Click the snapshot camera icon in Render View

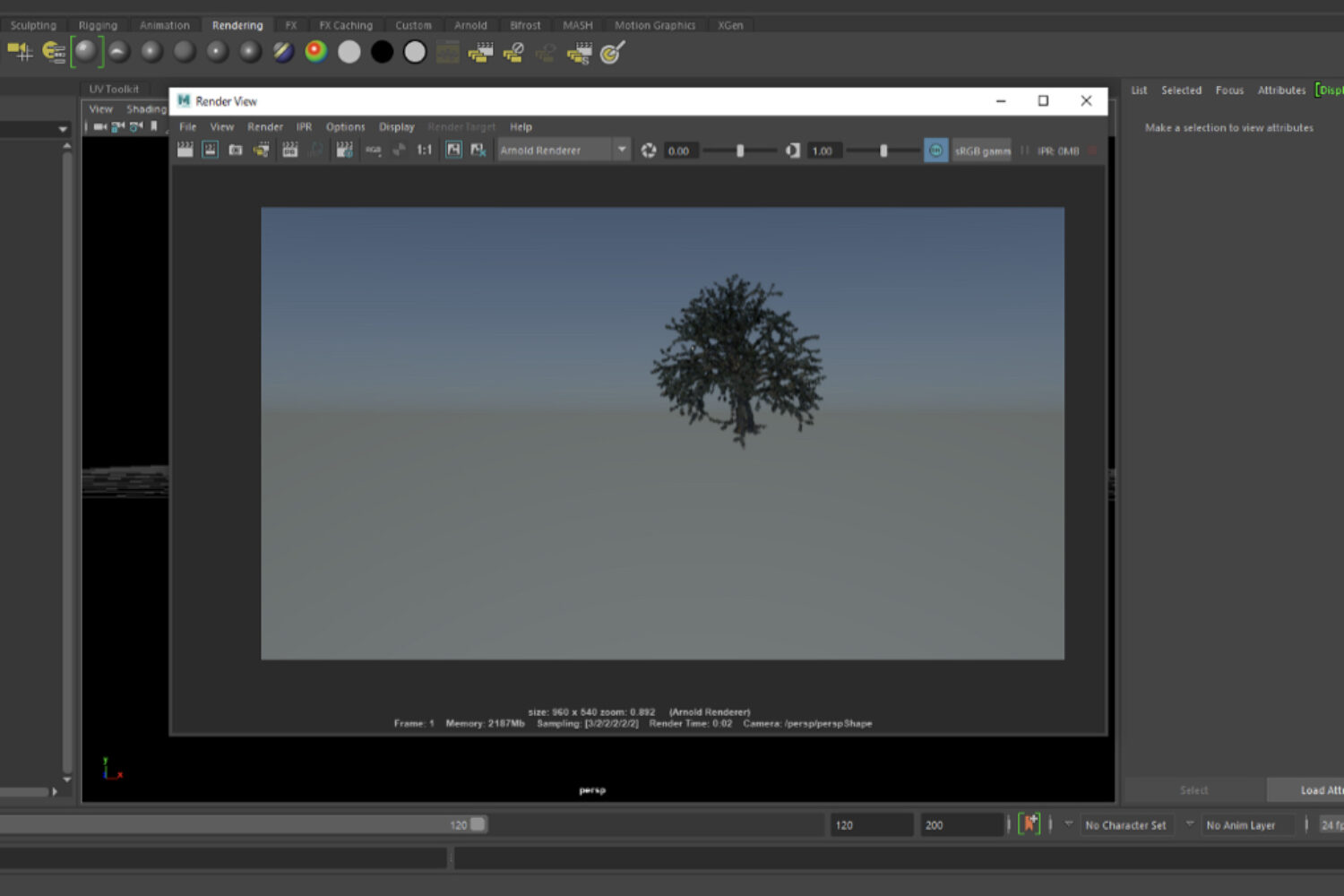(x=236, y=151)
